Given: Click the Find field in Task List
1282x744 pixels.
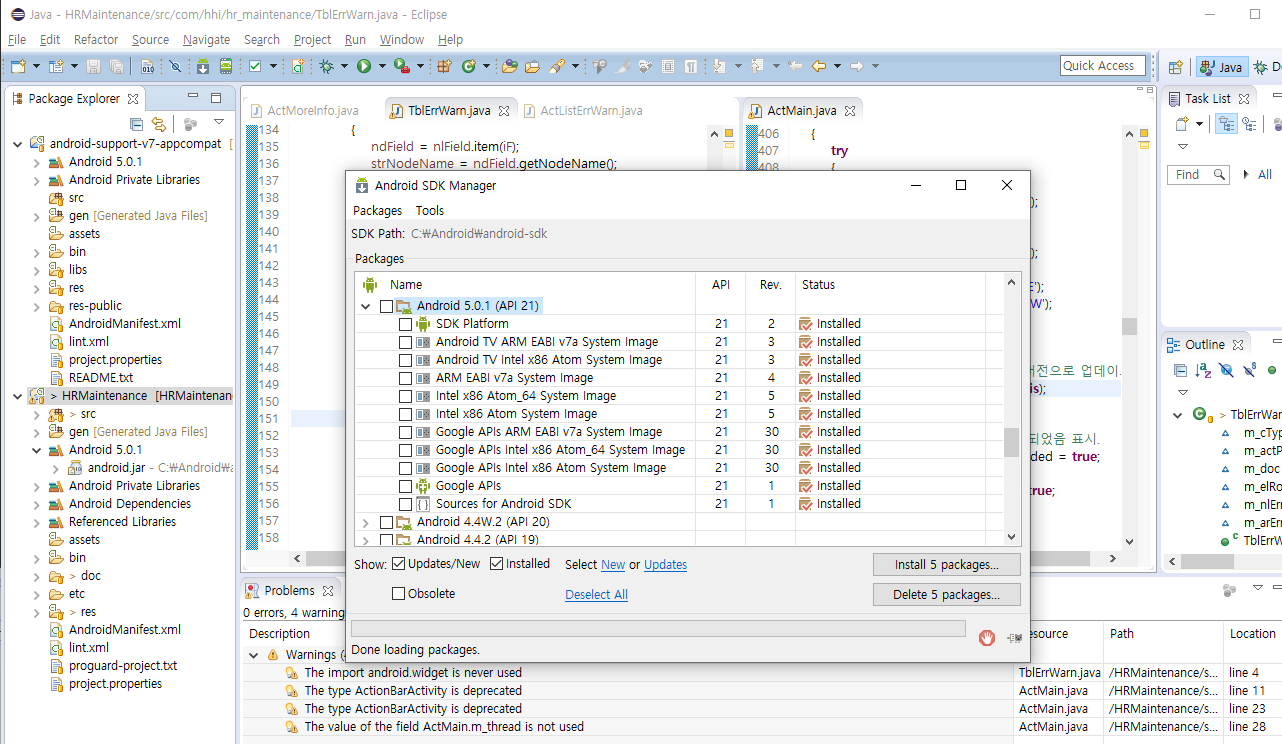Looking at the screenshot, I should click(x=1198, y=174).
